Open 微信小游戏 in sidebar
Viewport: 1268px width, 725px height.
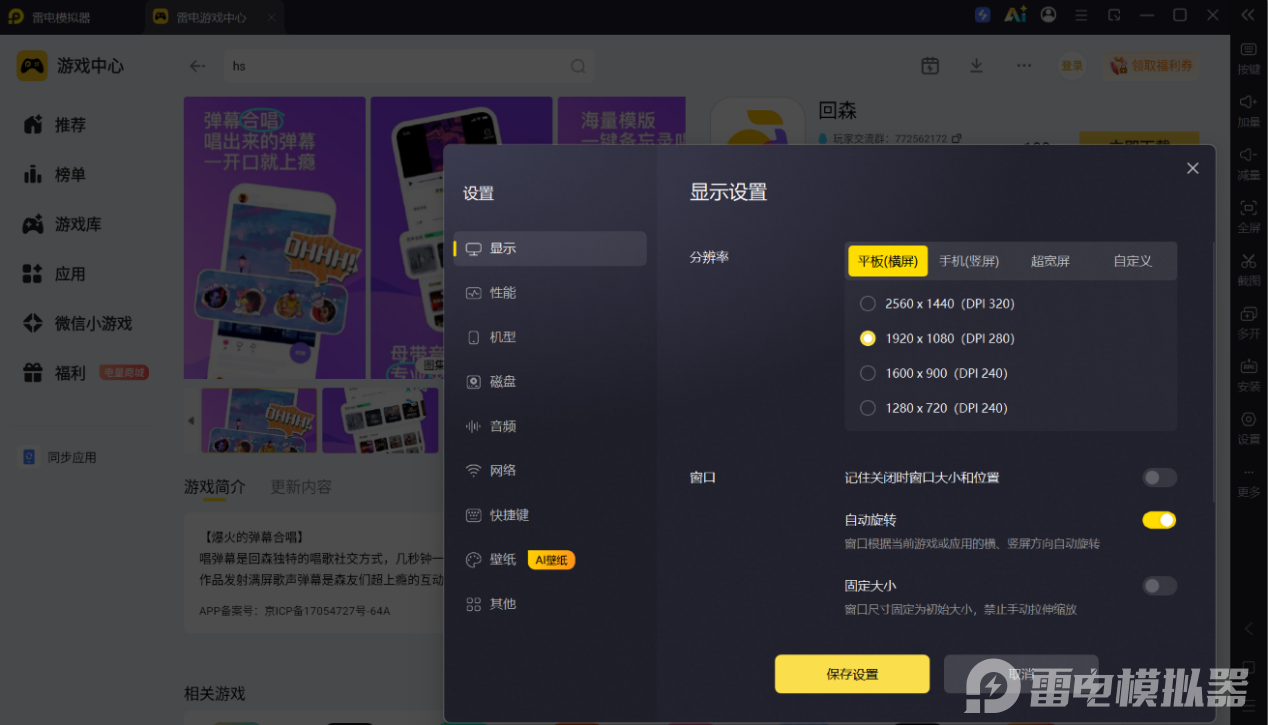point(80,324)
